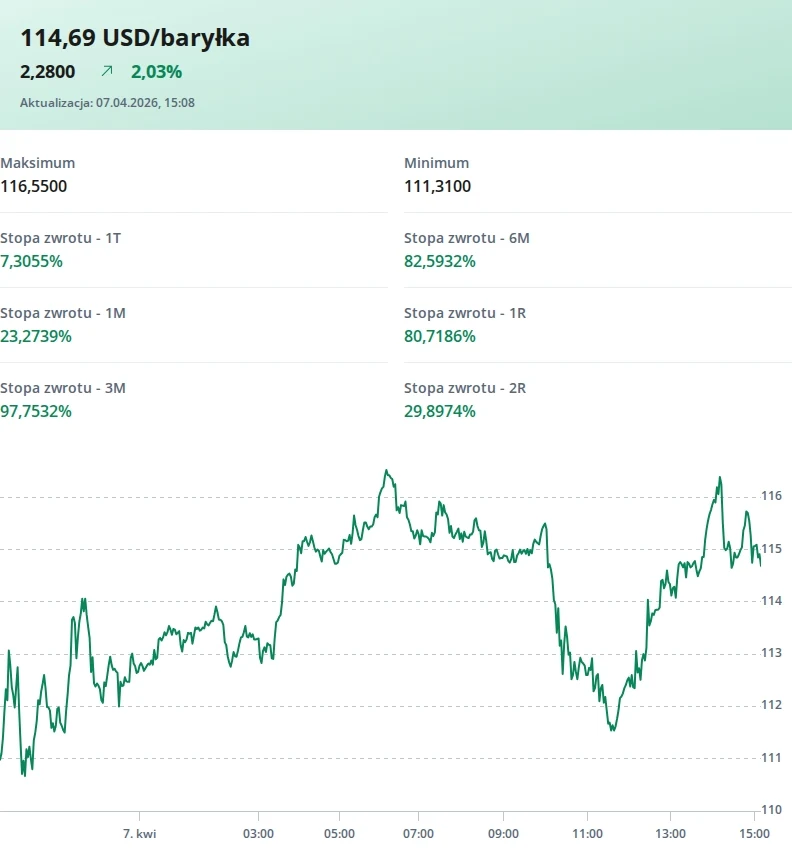Click the Stopa zwrotu - 1R label

coord(464,313)
